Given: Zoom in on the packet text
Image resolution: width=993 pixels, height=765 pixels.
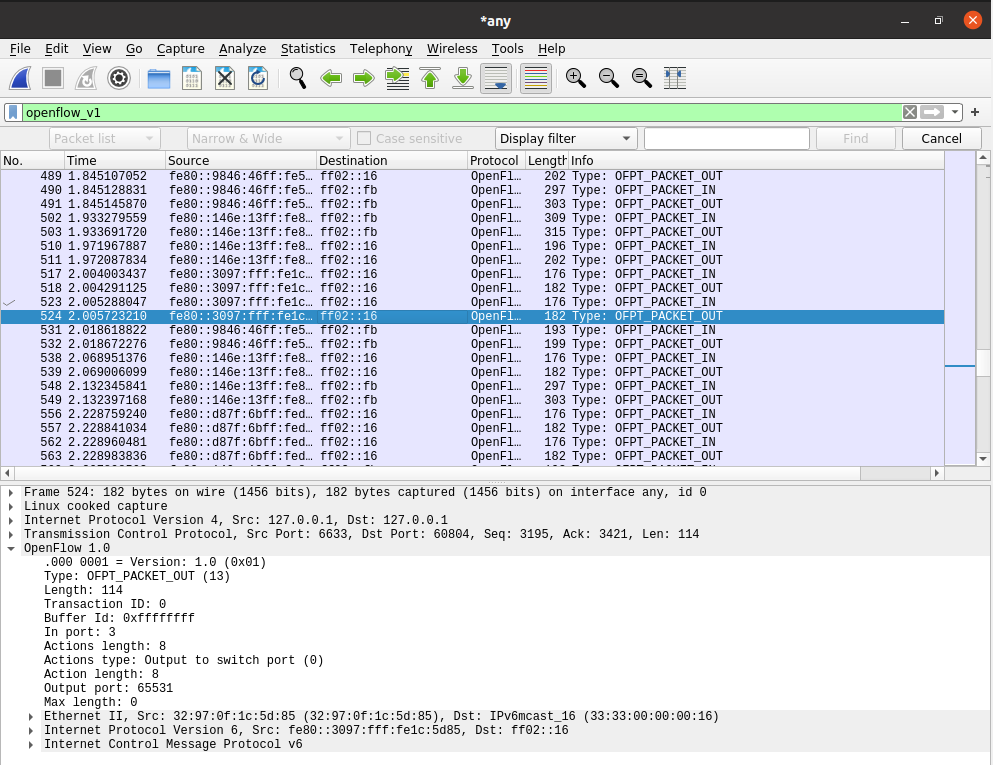Looking at the screenshot, I should [575, 78].
